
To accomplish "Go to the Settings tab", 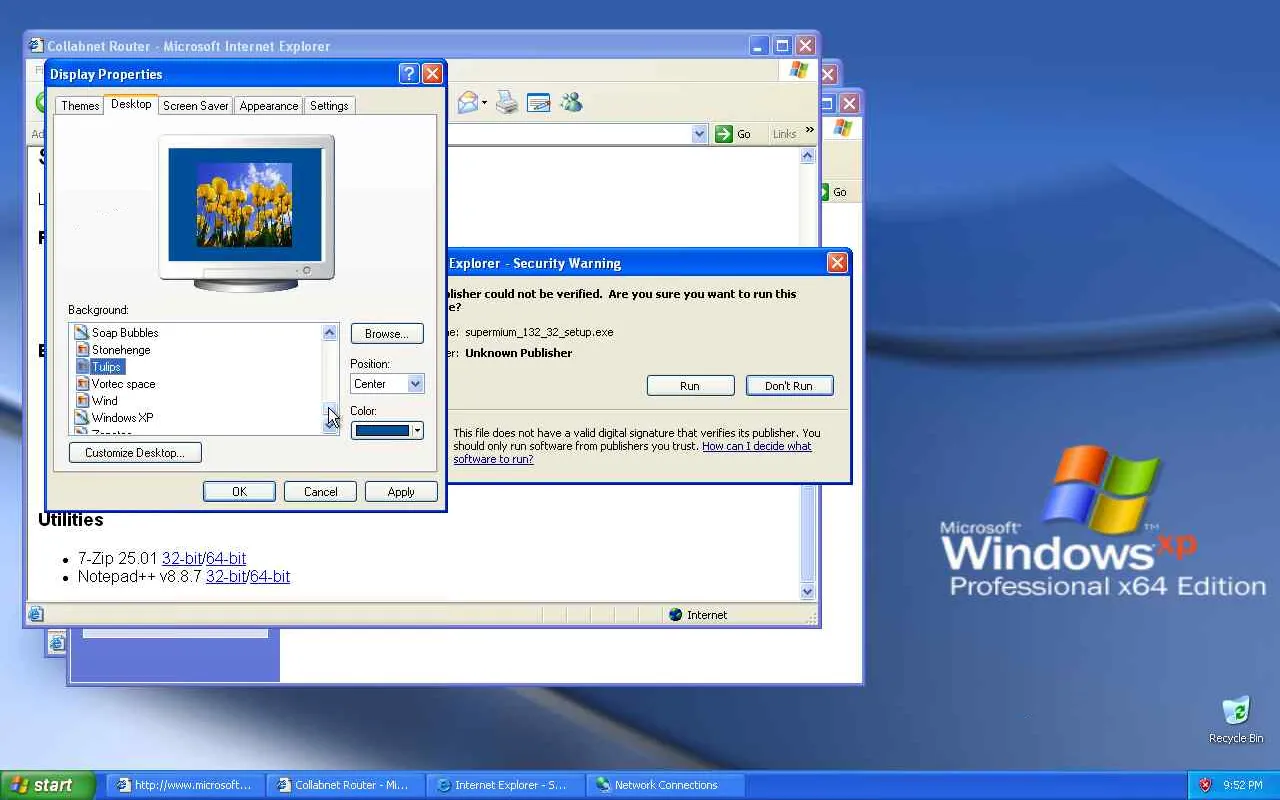I will 329,106.
